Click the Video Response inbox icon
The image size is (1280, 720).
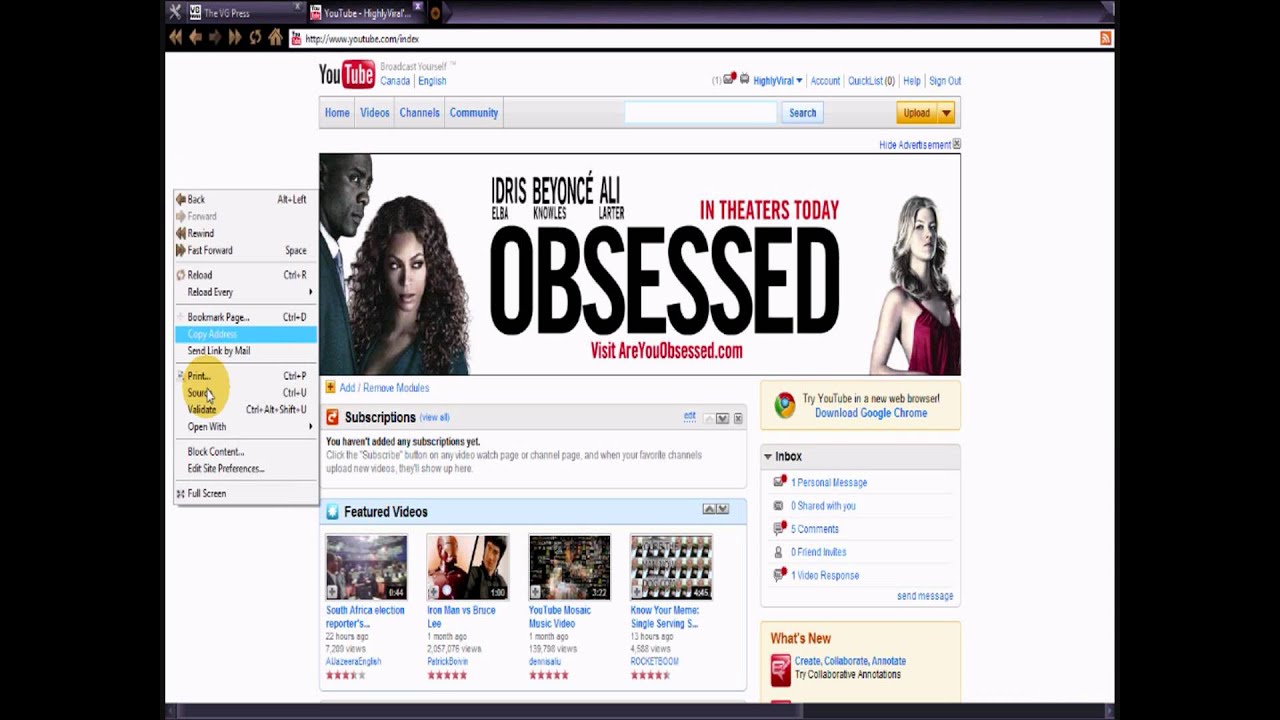click(x=779, y=575)
